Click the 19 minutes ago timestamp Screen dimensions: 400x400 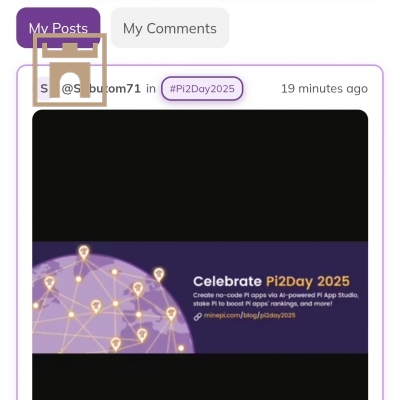click(x=324, y=89)
